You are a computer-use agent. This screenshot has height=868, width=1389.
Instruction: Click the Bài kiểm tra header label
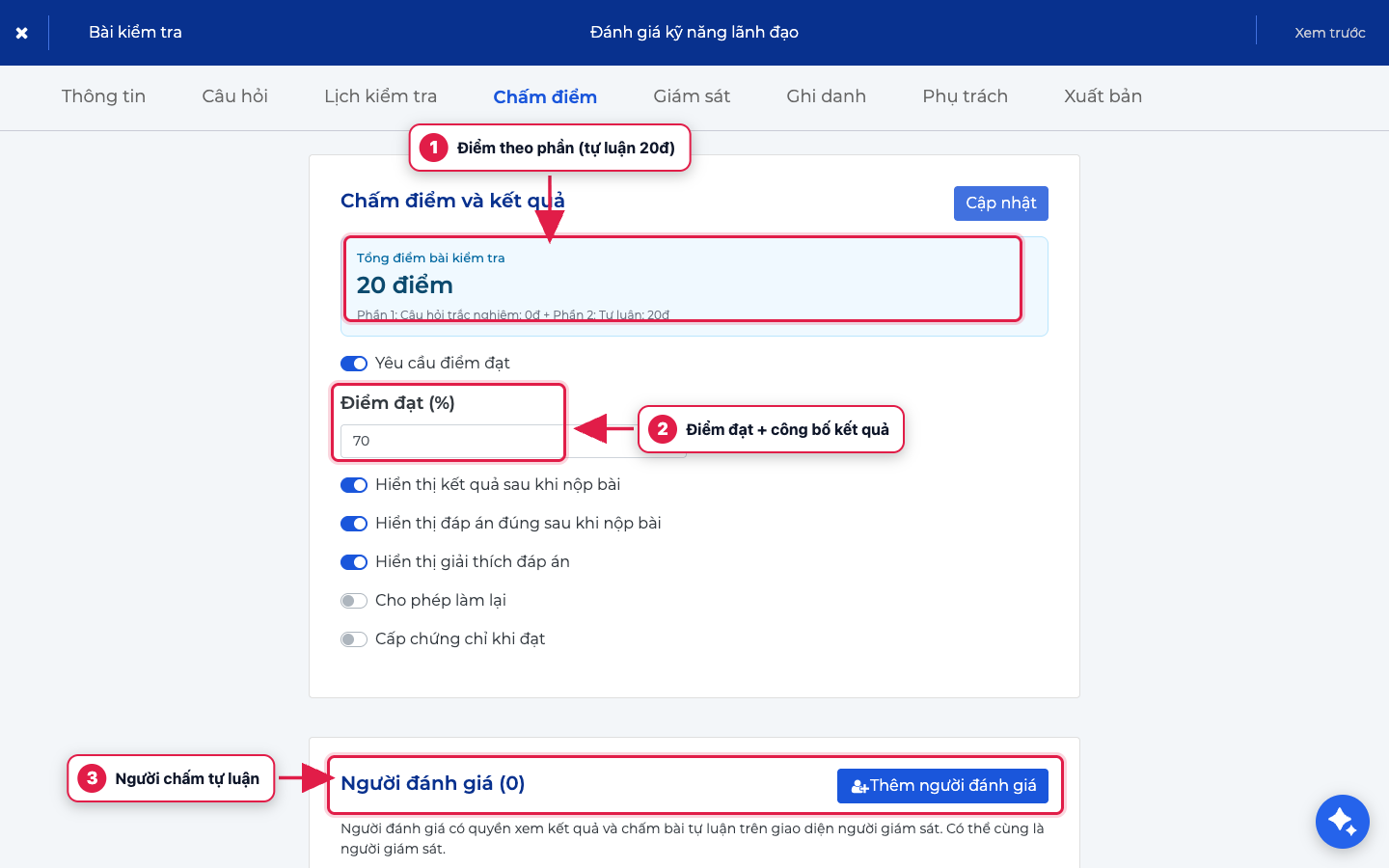click(x=135, y=32)
